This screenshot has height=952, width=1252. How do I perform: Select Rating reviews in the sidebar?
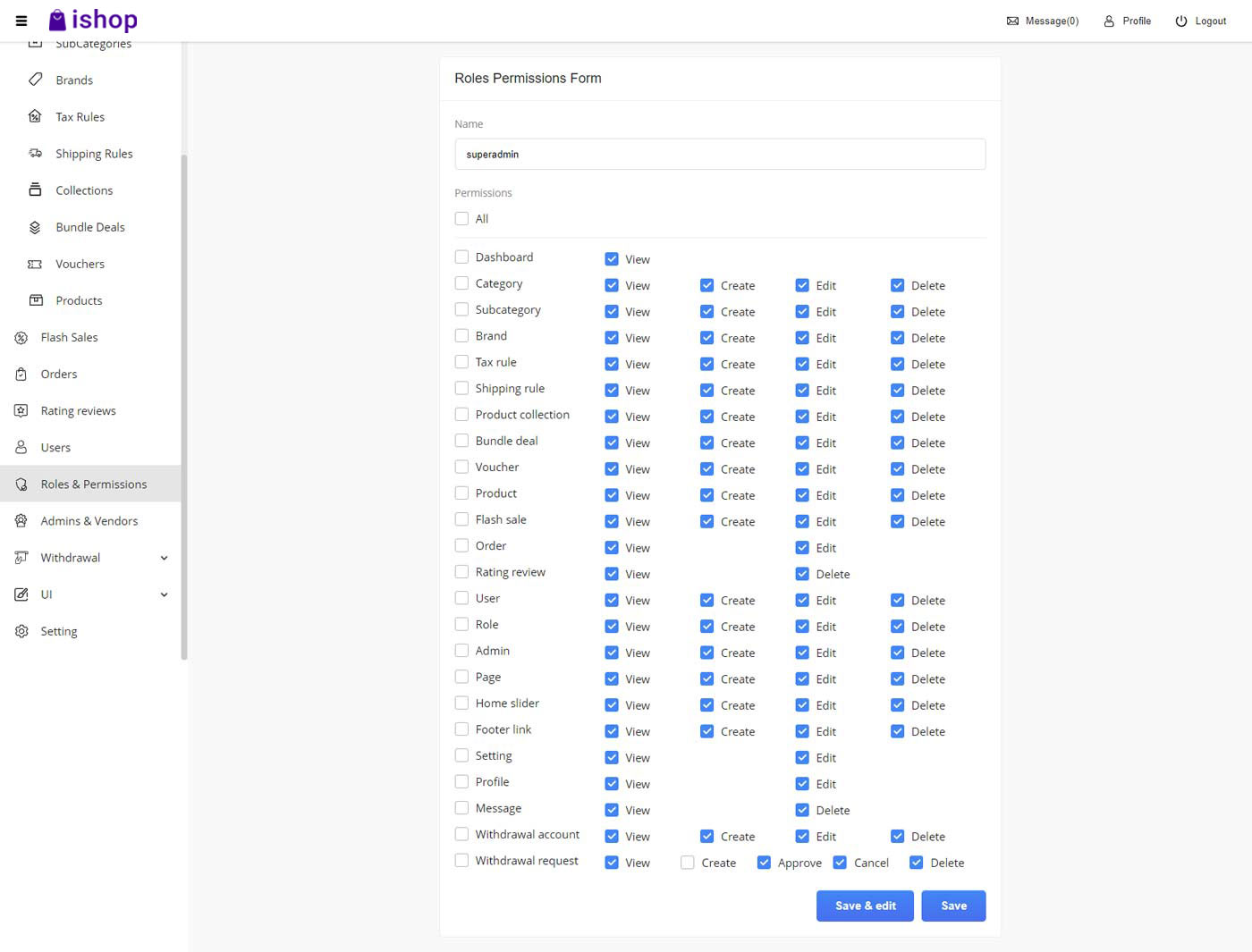tap(79, 410)
